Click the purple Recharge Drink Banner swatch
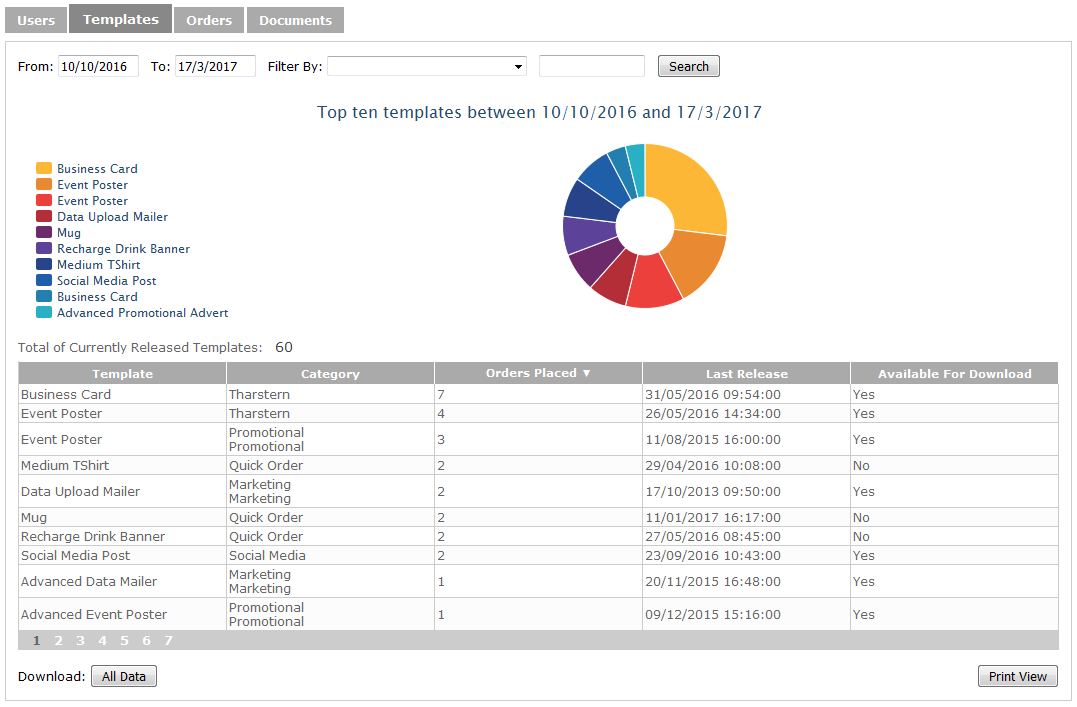 tap(44, 249)
